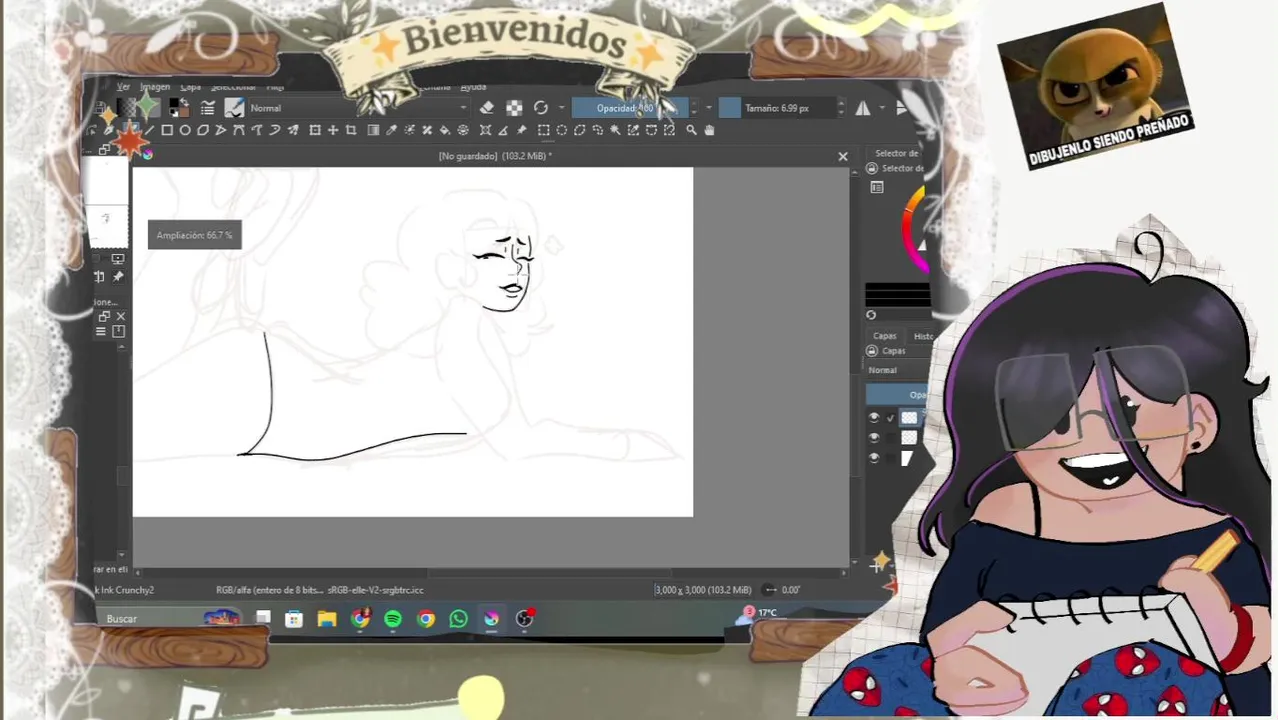Close the No guardado document tab

[843, 156]
